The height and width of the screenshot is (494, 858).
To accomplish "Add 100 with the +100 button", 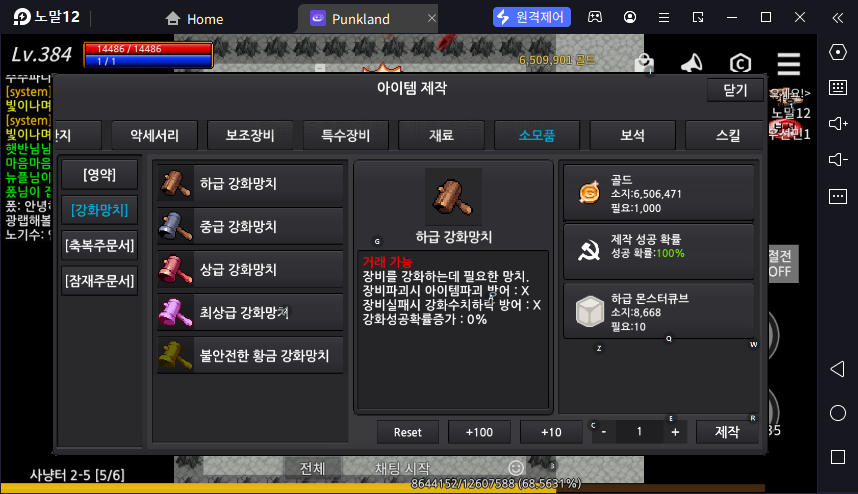I will 479,432.
